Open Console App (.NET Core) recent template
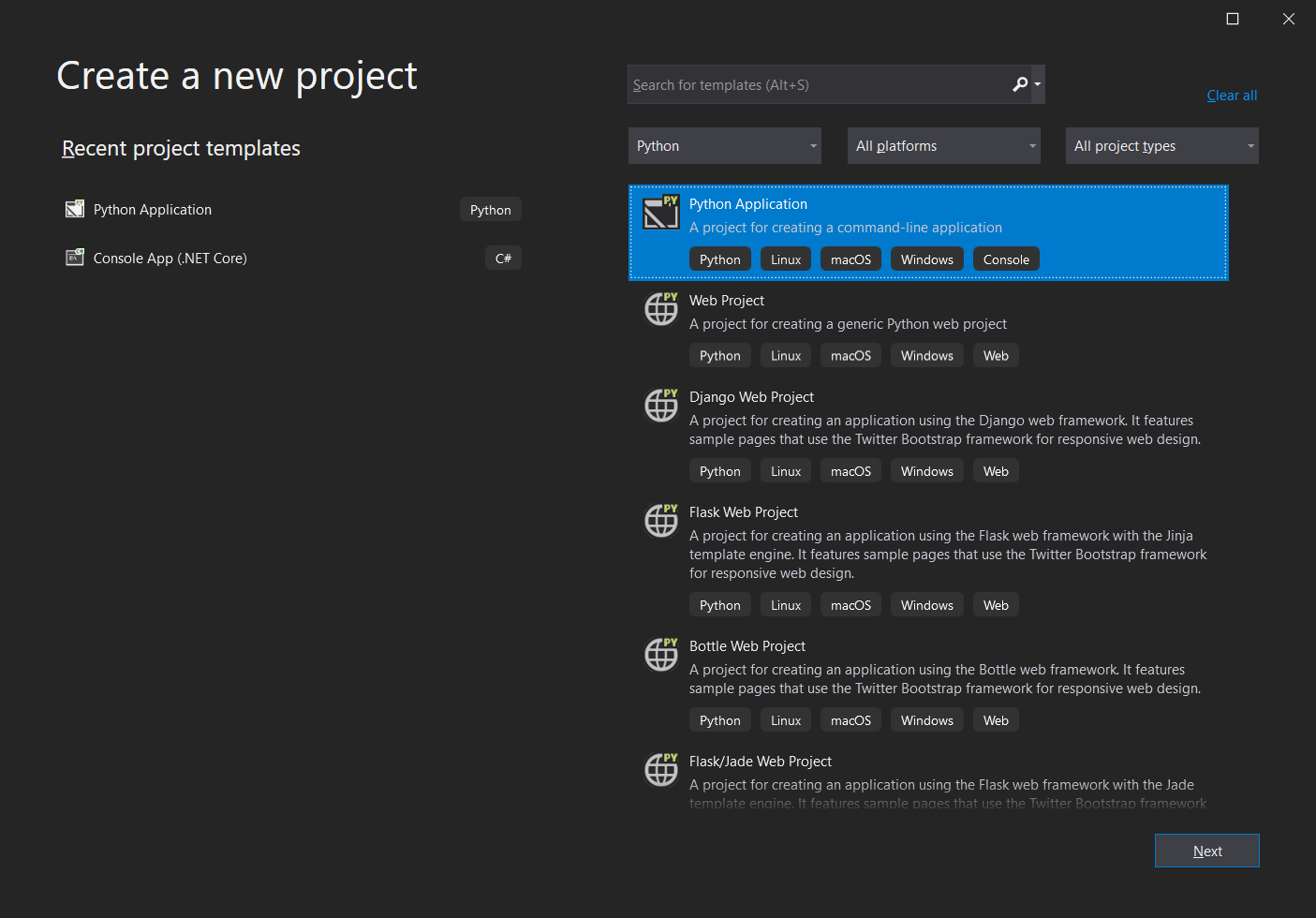1316x918 pixels. point(170,259)
